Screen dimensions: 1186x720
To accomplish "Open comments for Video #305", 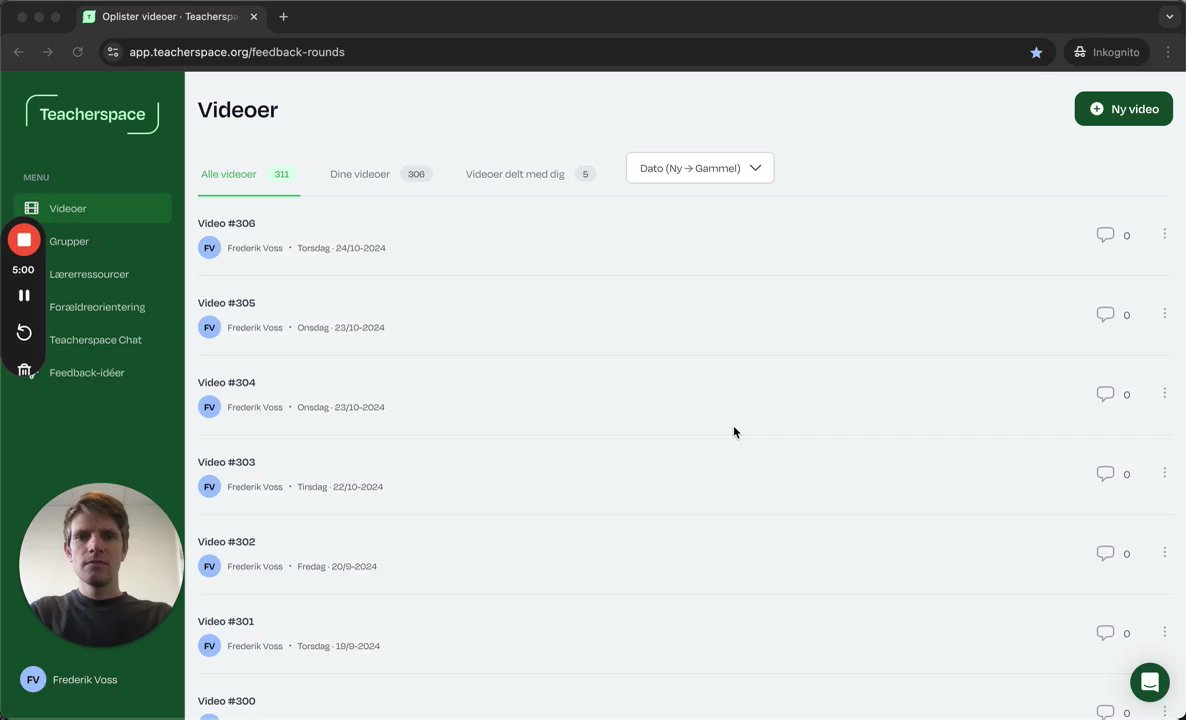I will point(1113,314).
